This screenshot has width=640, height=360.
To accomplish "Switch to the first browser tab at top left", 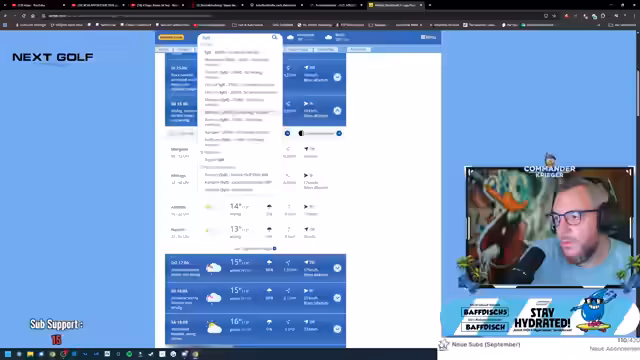I will (x=35, y=5).
